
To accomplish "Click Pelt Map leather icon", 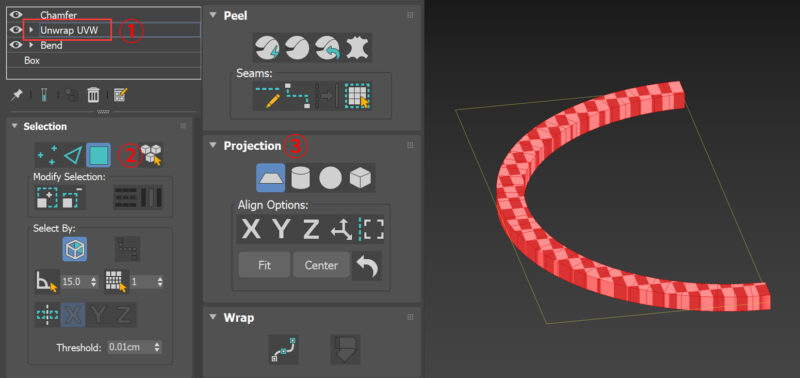I will tap(359, 48).
